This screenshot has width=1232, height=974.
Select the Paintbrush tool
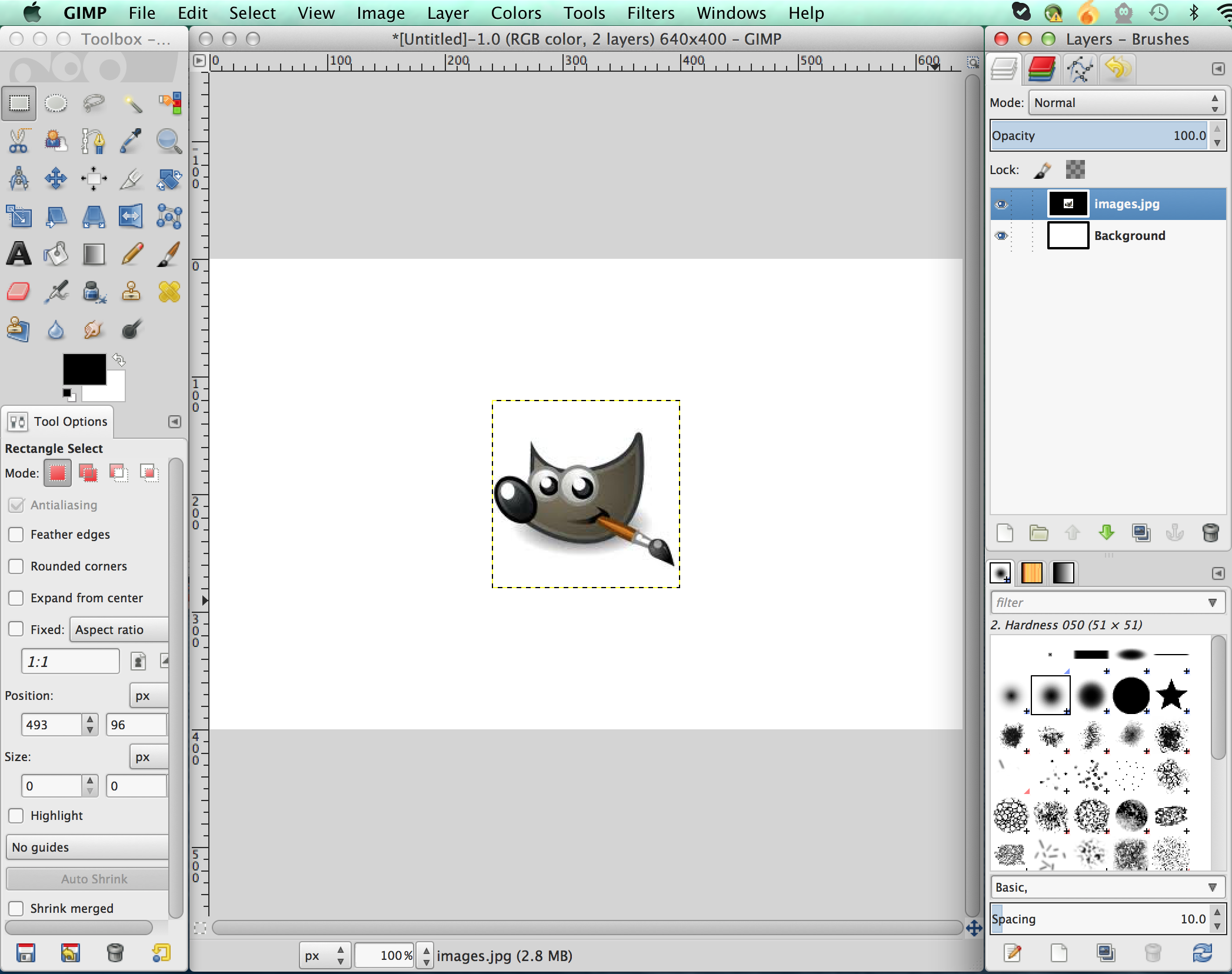point(165,253)
